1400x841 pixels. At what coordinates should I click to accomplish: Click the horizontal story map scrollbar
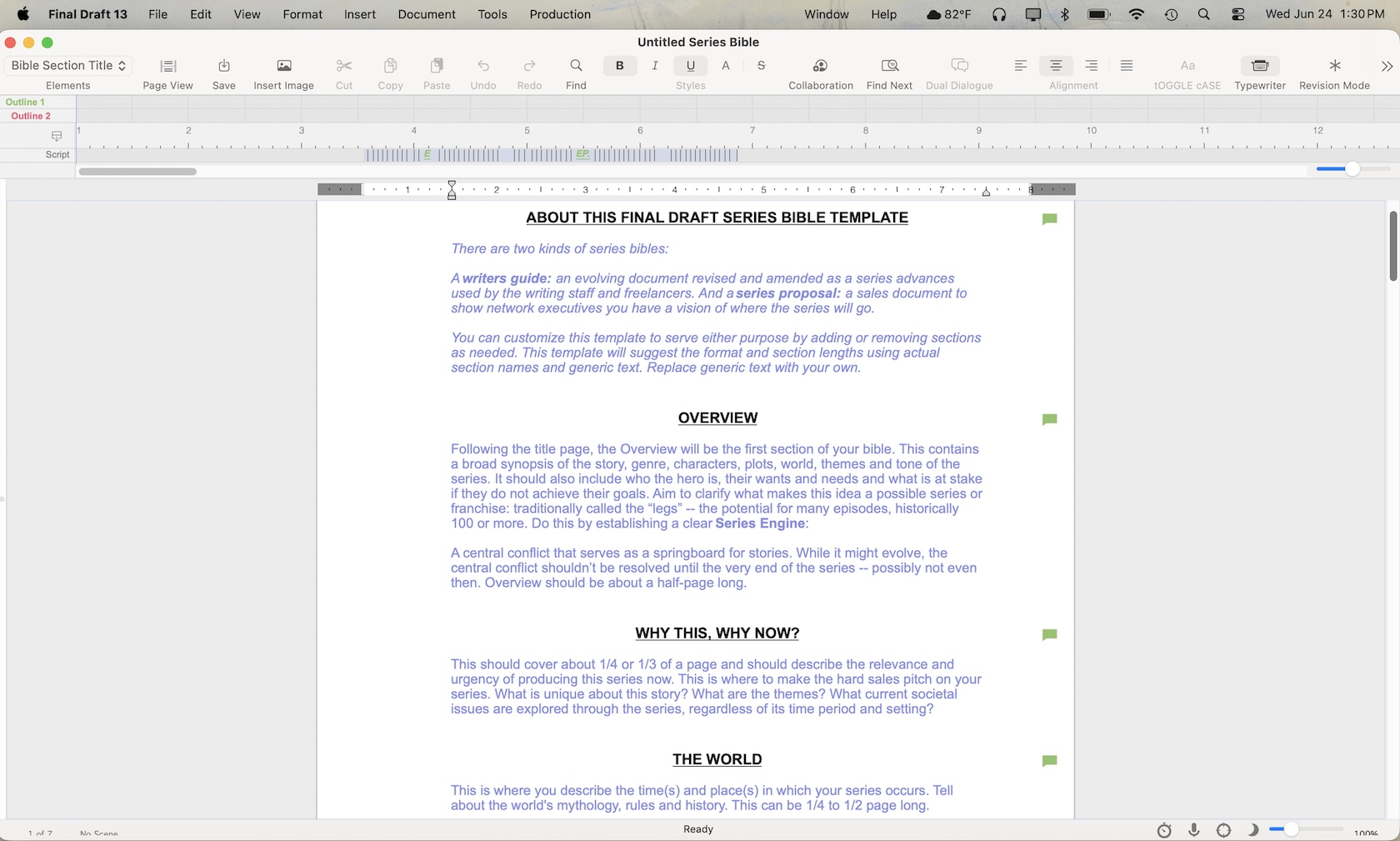(x=137, y=172)
